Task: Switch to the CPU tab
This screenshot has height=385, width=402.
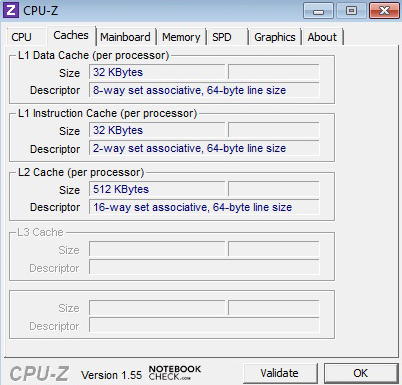Action: pyautogui.click(x=21, y=37)
